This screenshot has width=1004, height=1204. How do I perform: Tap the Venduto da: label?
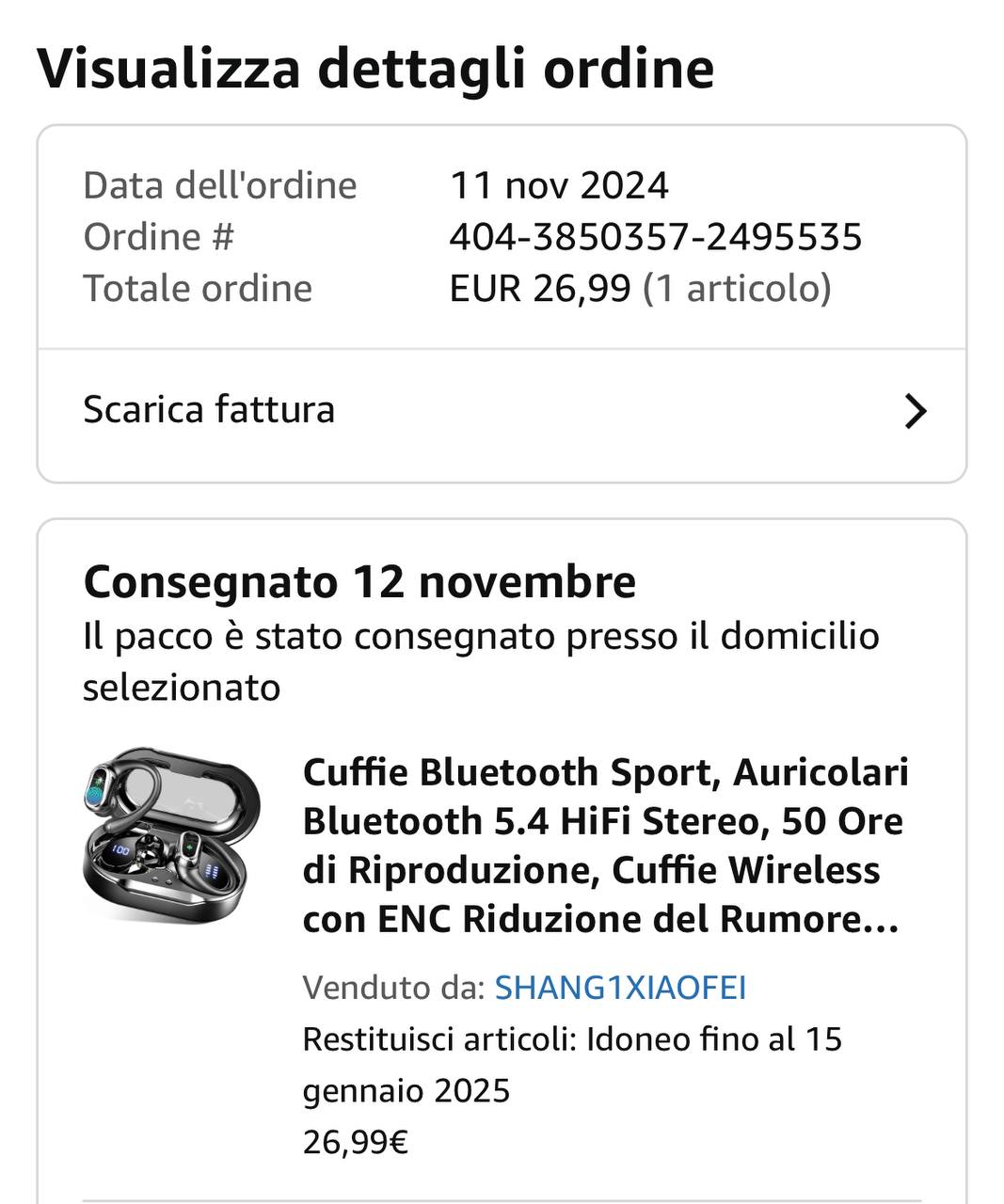tap(393, 988)
